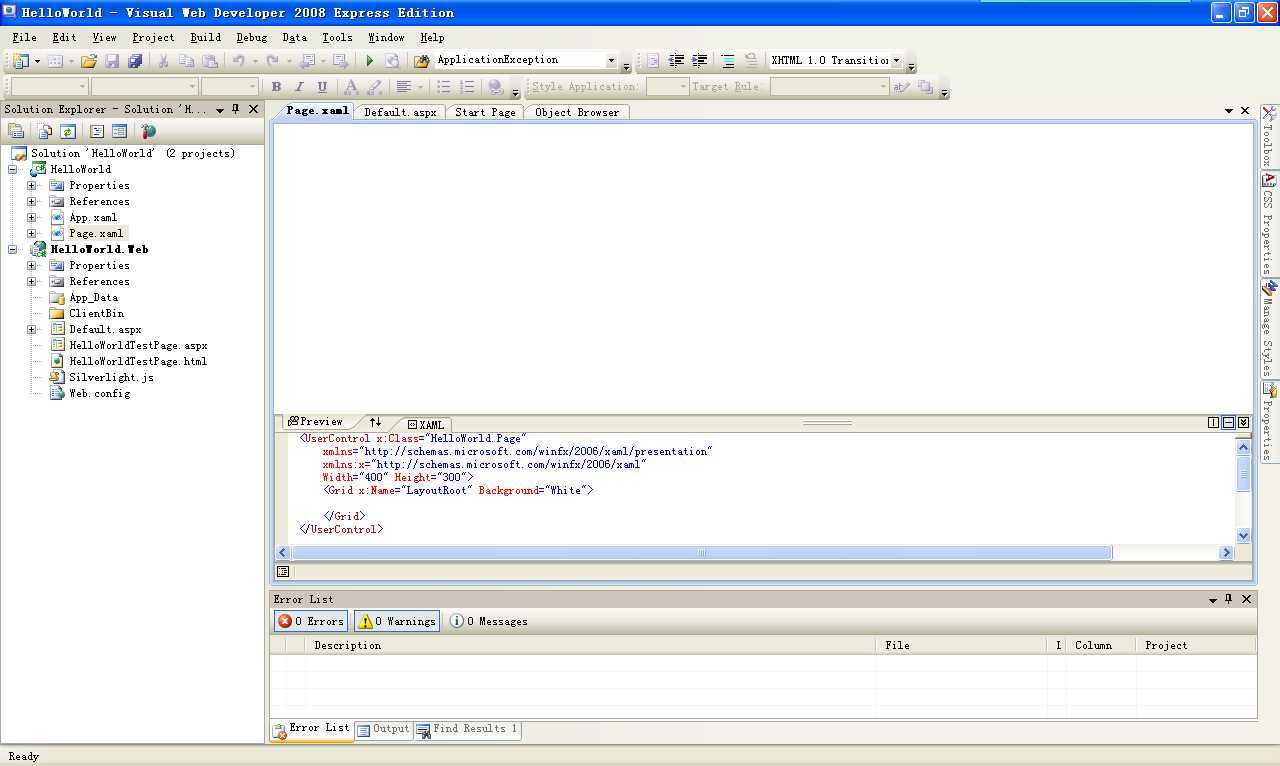
Task: Click the Comment out selected lines icon
Action: 728,61
